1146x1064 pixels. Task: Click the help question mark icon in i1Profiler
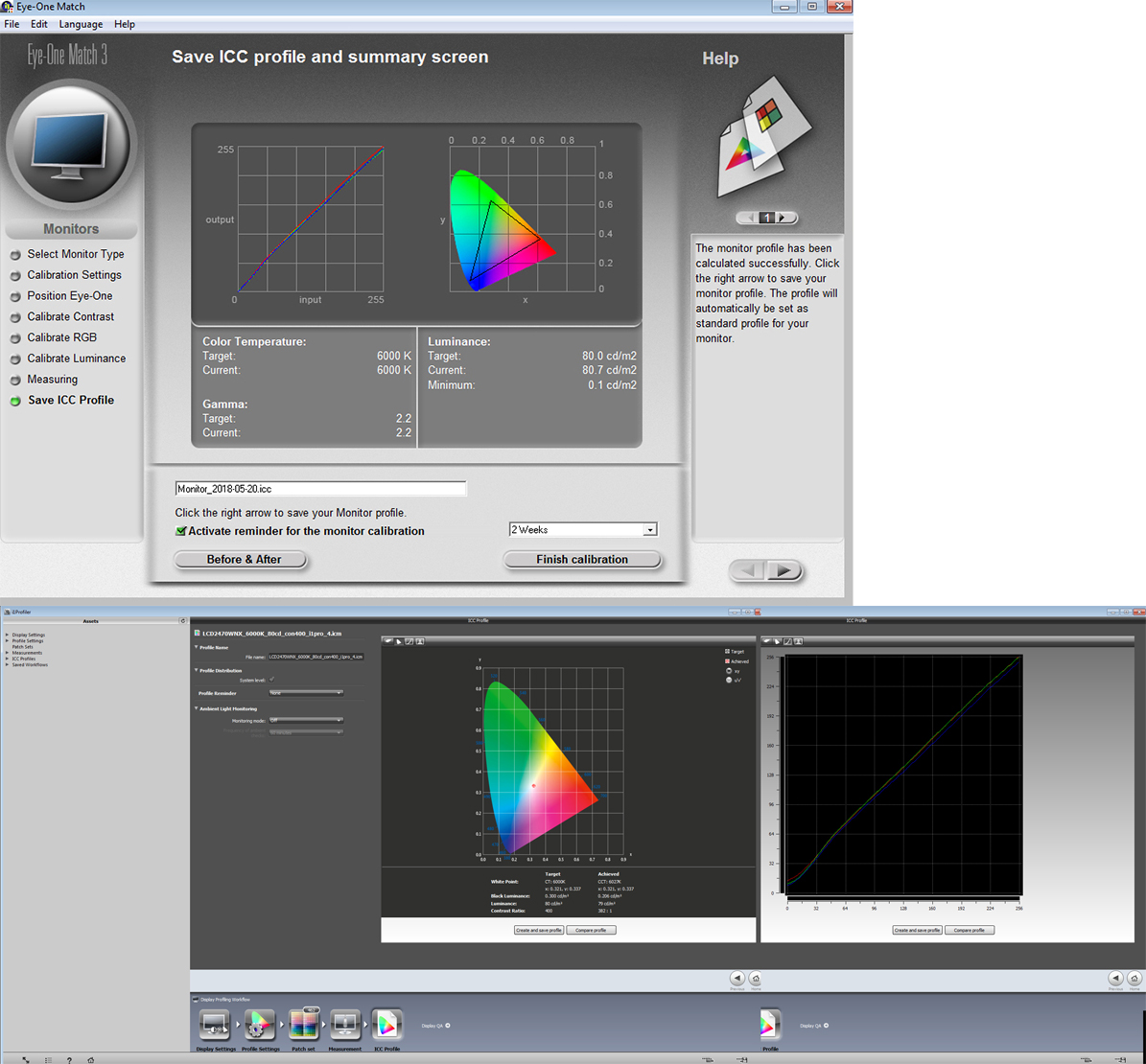click(x=69, y=1059)
